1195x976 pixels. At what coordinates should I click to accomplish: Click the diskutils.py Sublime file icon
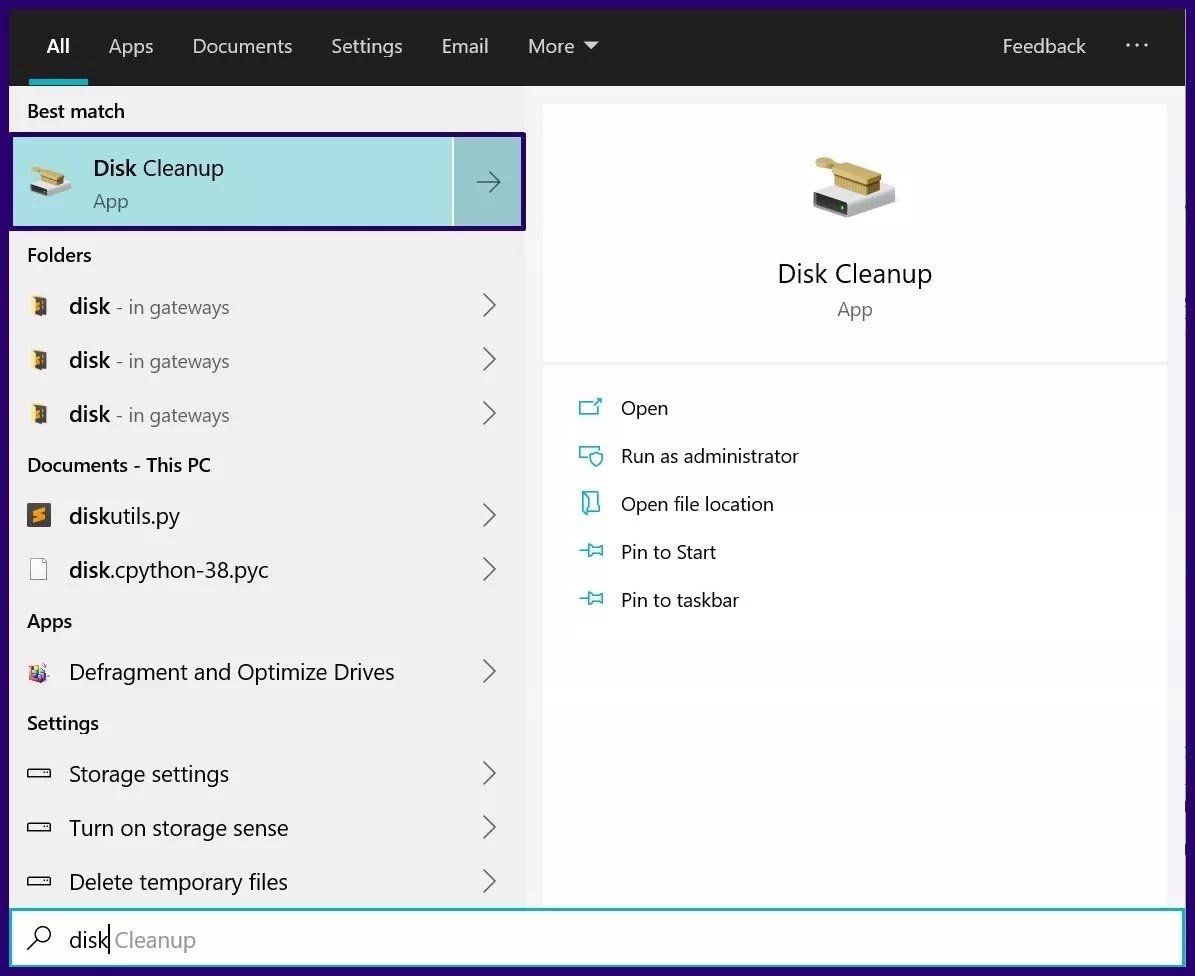pos(39,515)
